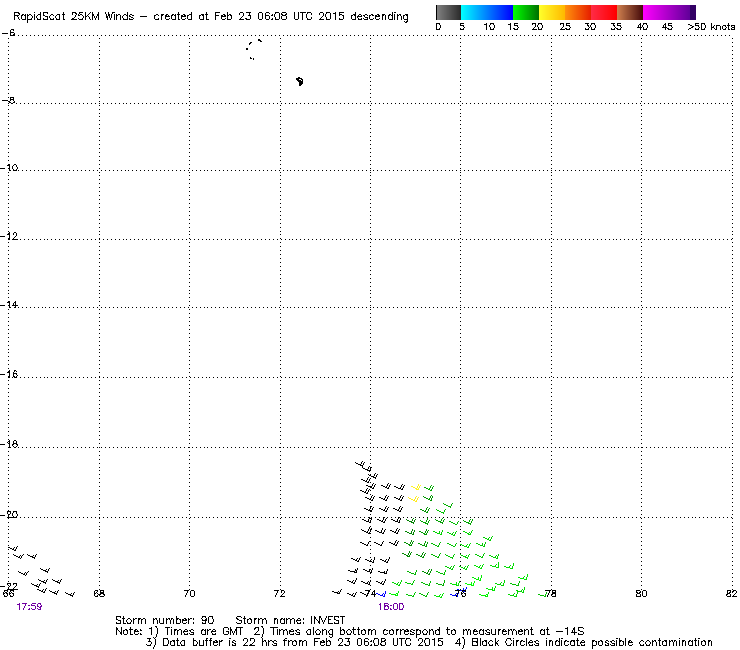740x650 pixels.
Task: Click the purple '17:59' swath time label
Action: click(x=29, y=607)
